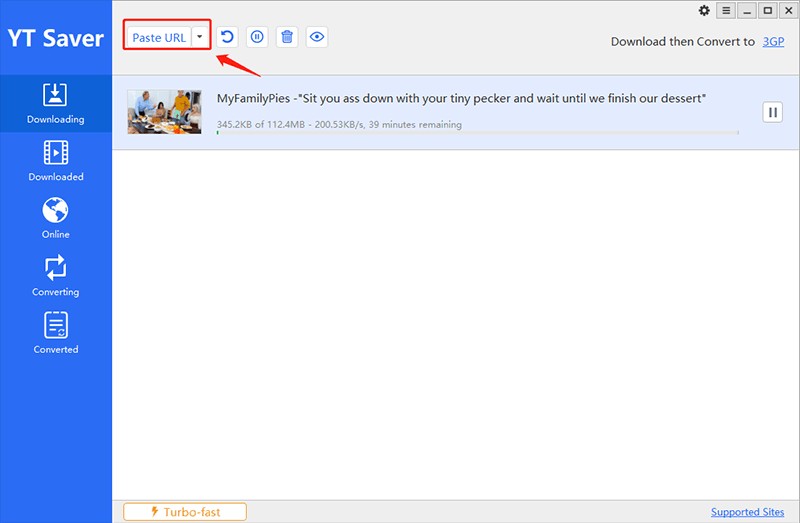800x523 pixels.
Task: Maximize the YT Saver window
Action: point(767,10)
